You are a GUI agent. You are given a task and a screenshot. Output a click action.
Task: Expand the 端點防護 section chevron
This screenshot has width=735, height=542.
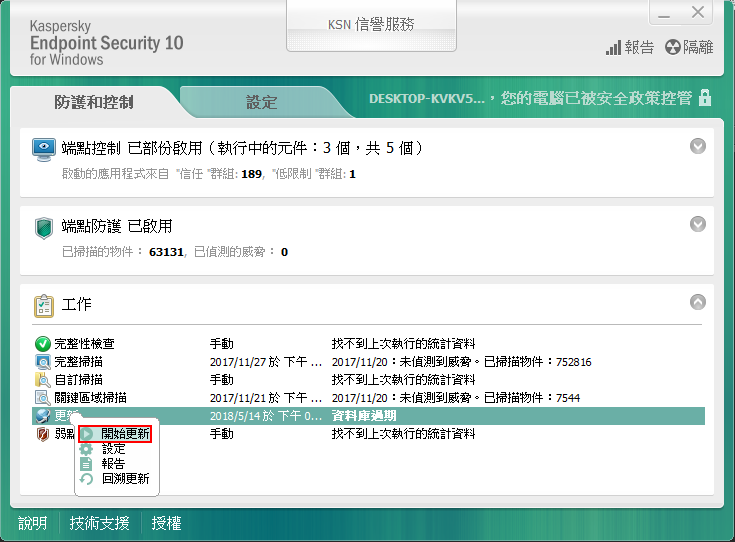coord(698,224)
